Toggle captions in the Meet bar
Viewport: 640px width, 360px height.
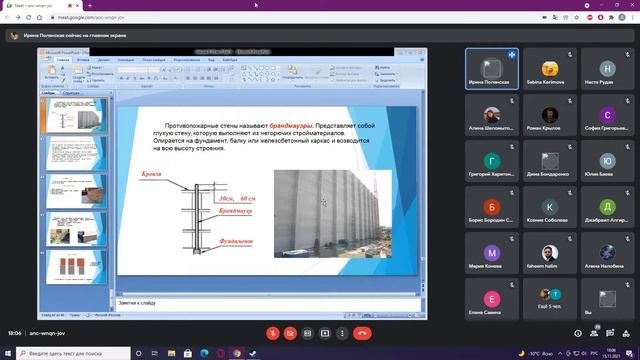pos(307,333)
